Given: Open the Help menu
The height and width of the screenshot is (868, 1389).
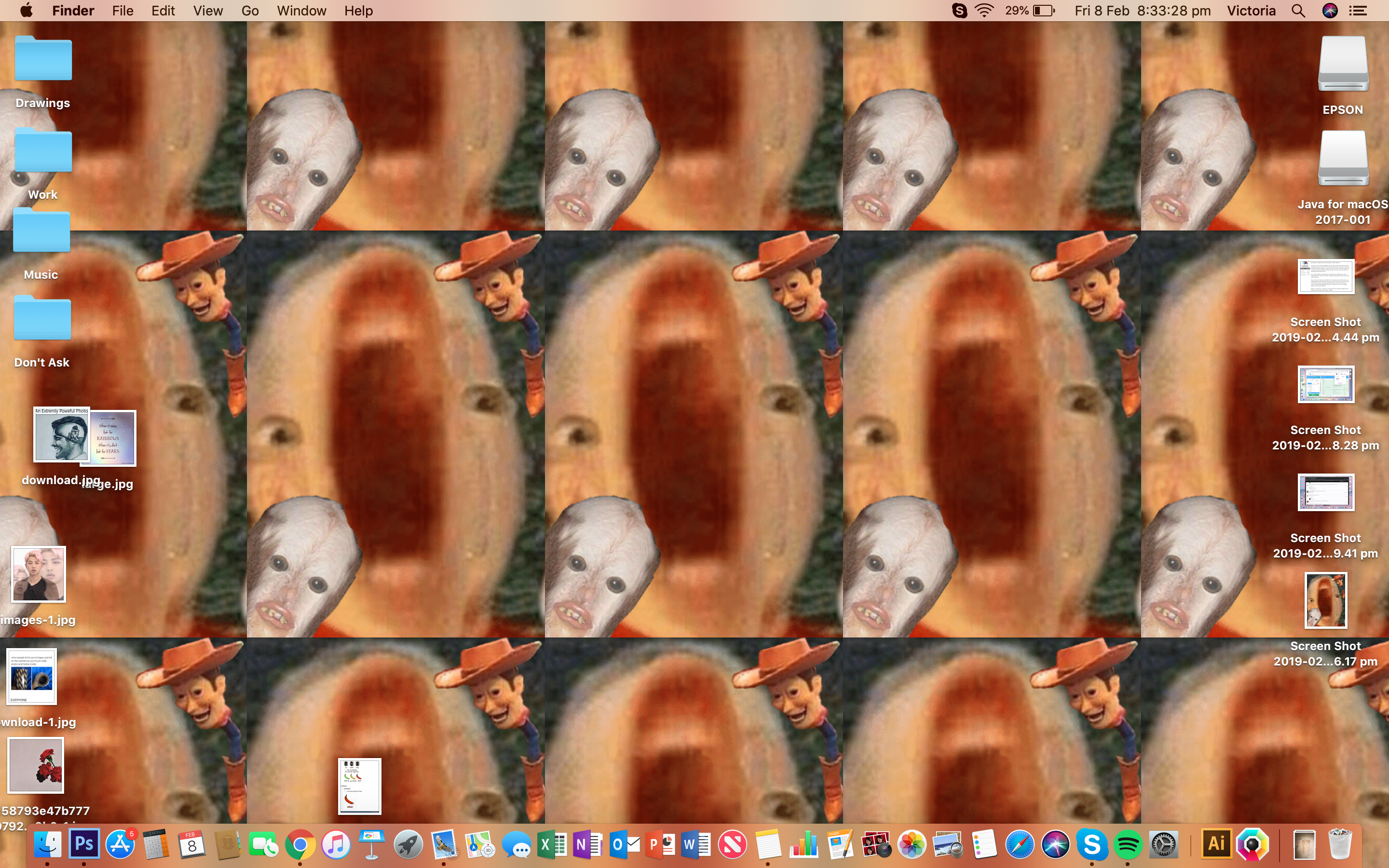Looking at the screenshot, I should click(359, 10).
